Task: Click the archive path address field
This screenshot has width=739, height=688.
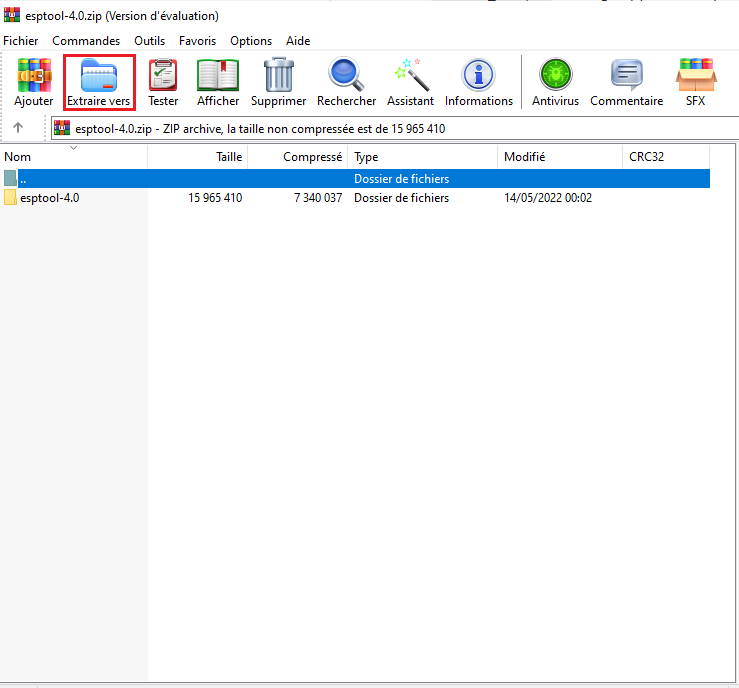Action: point(395,128)
